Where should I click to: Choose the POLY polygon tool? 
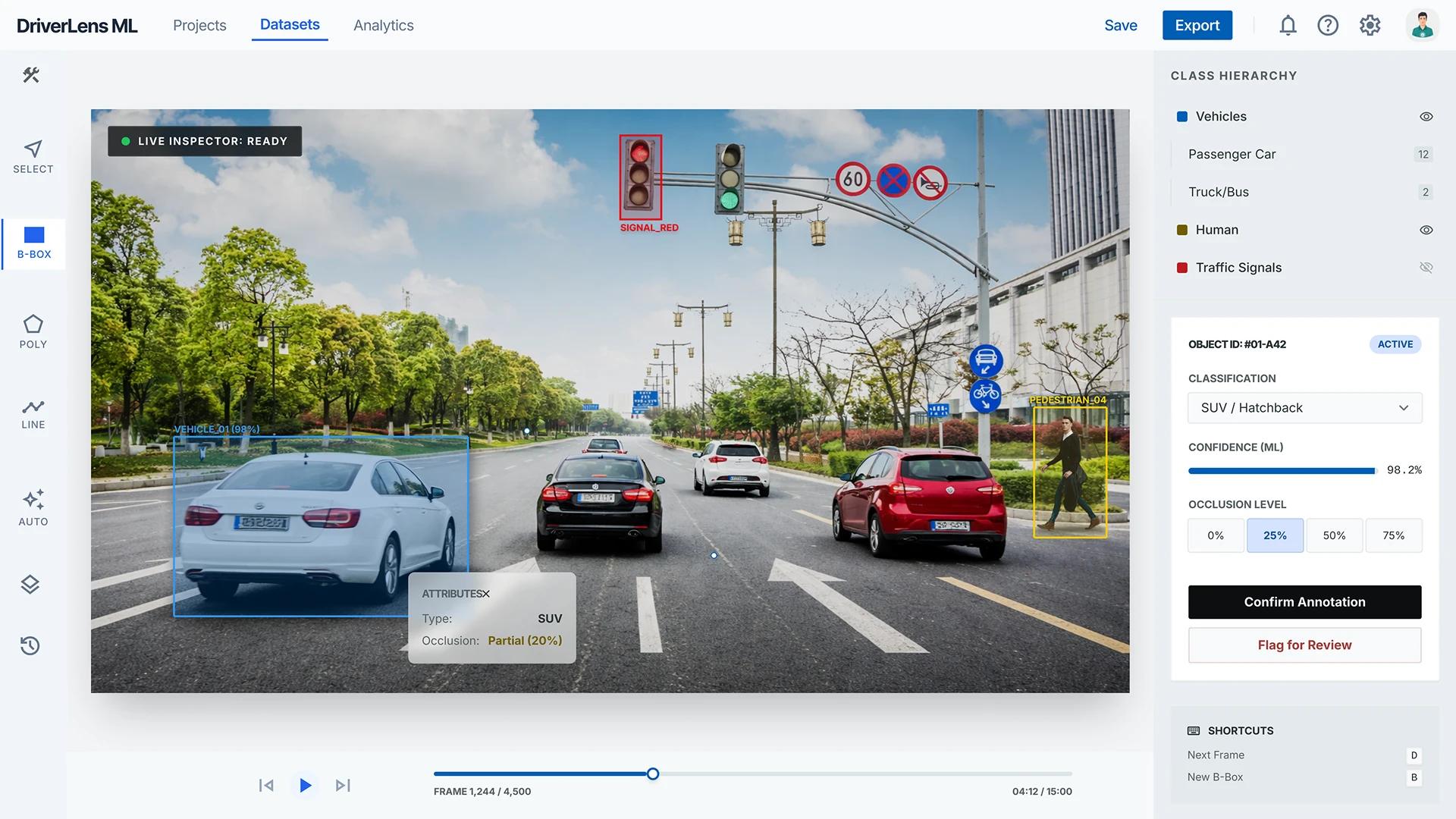tap(33, 331)
